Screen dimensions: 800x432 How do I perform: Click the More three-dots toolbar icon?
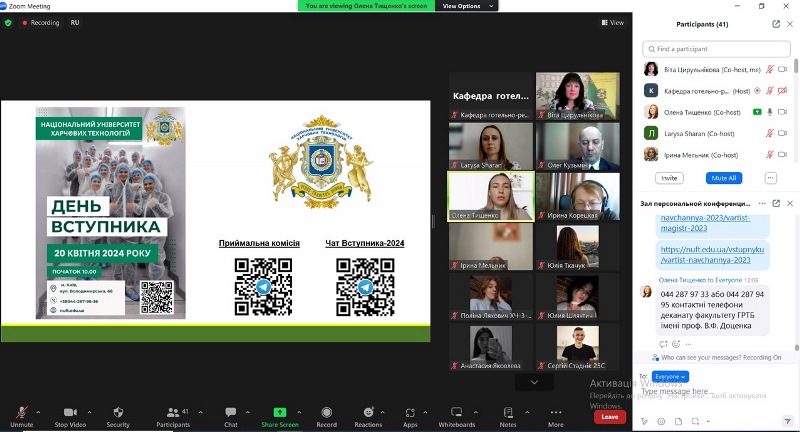tap(556, 412)
